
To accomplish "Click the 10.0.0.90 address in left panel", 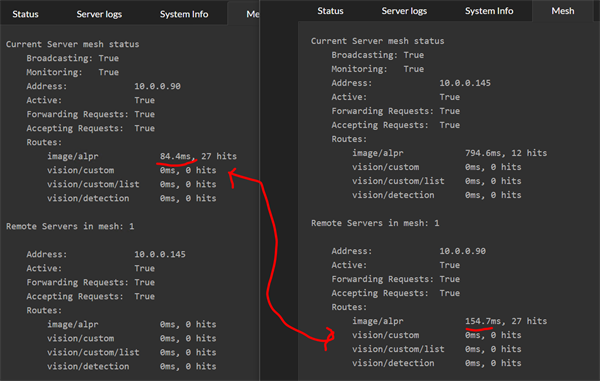I will pos(157,86).
